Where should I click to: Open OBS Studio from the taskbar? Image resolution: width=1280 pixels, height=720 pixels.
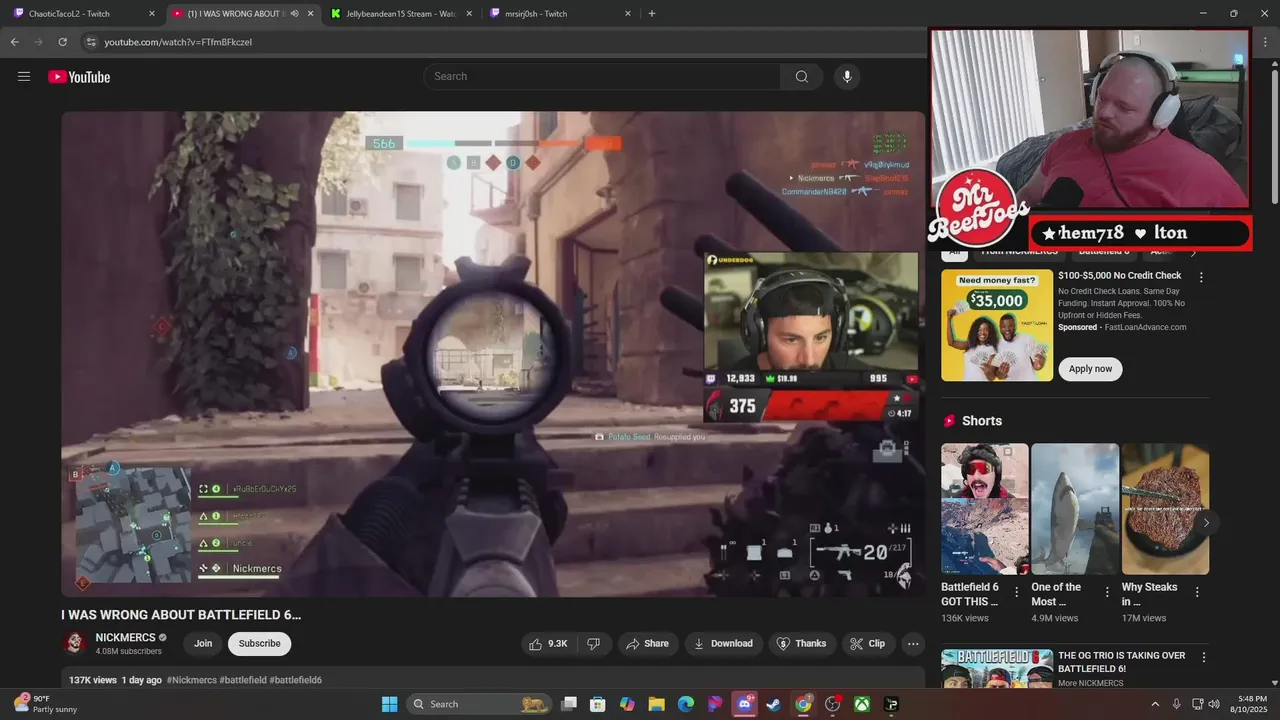pyautogui.click(x=832, y=704)
